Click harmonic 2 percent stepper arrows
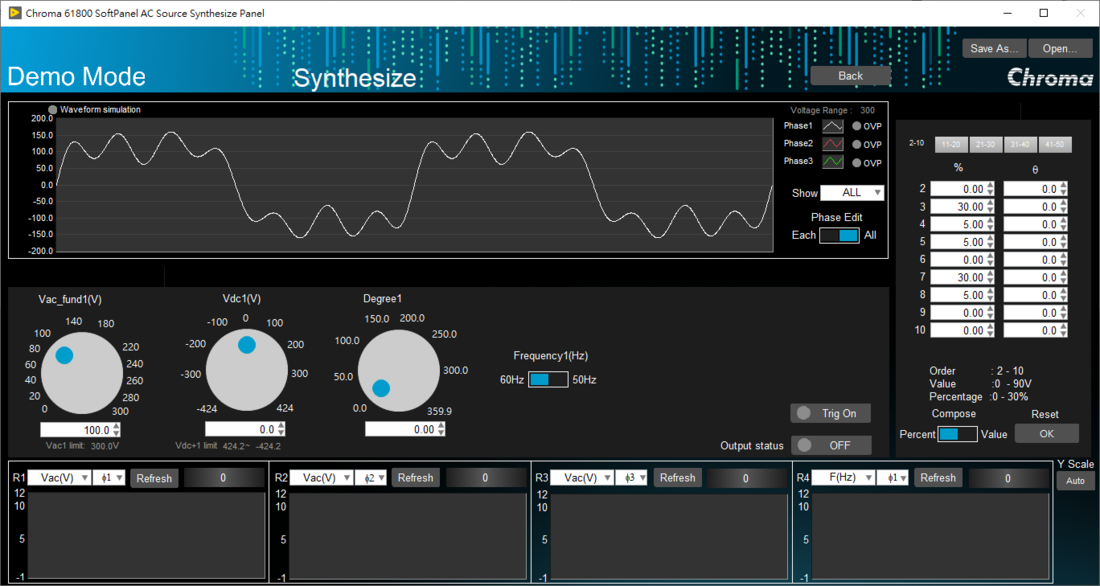Viewport: 1100px width, 586px height. pyautogui.click(x=990, y=189)
